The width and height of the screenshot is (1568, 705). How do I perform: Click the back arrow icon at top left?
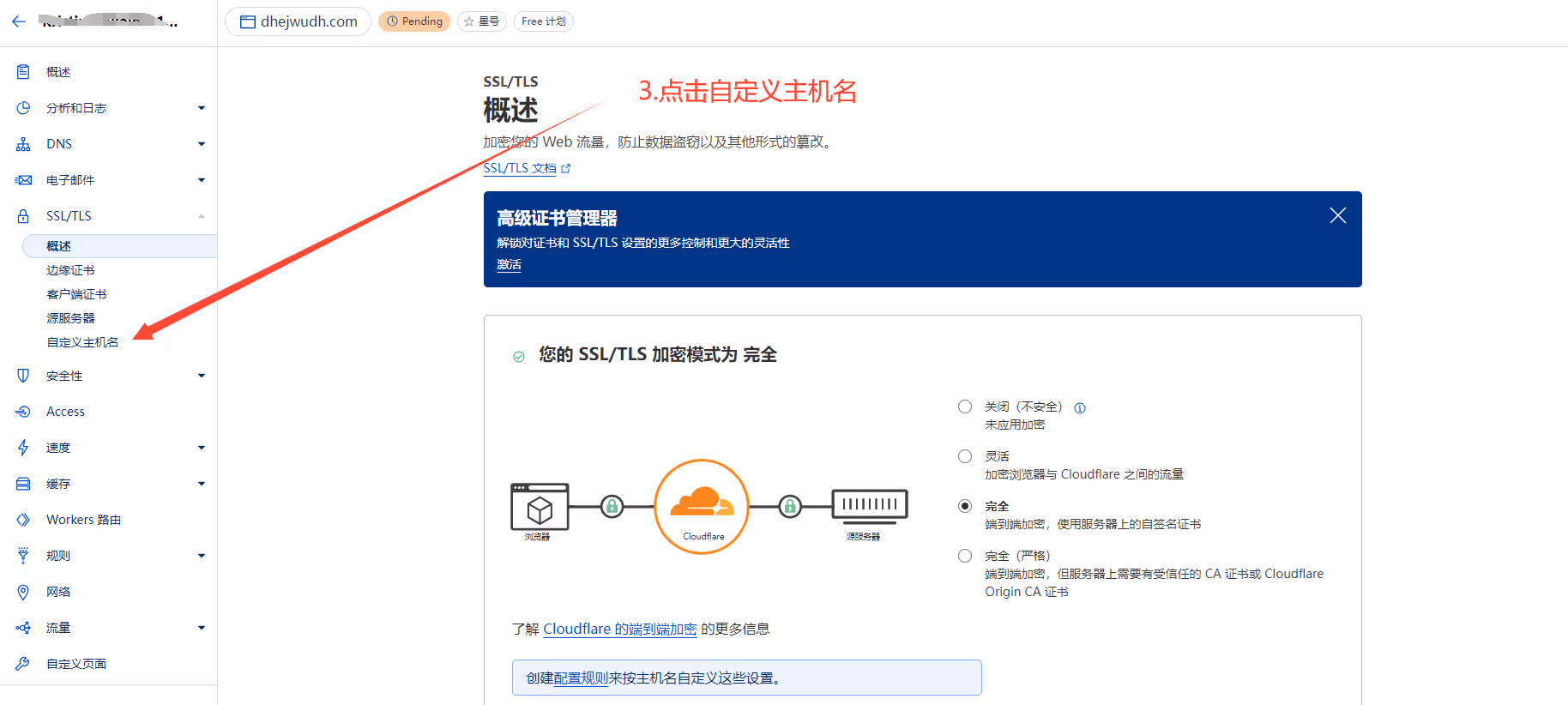tap(19, 21)
